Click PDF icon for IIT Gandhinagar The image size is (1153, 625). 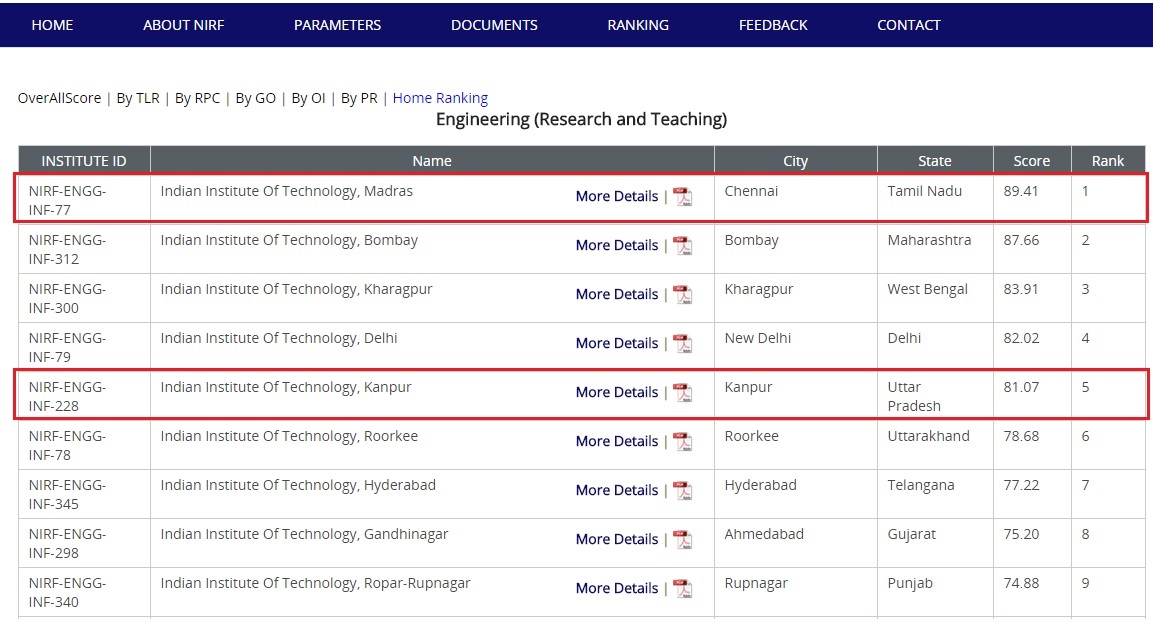click(682, 540)
